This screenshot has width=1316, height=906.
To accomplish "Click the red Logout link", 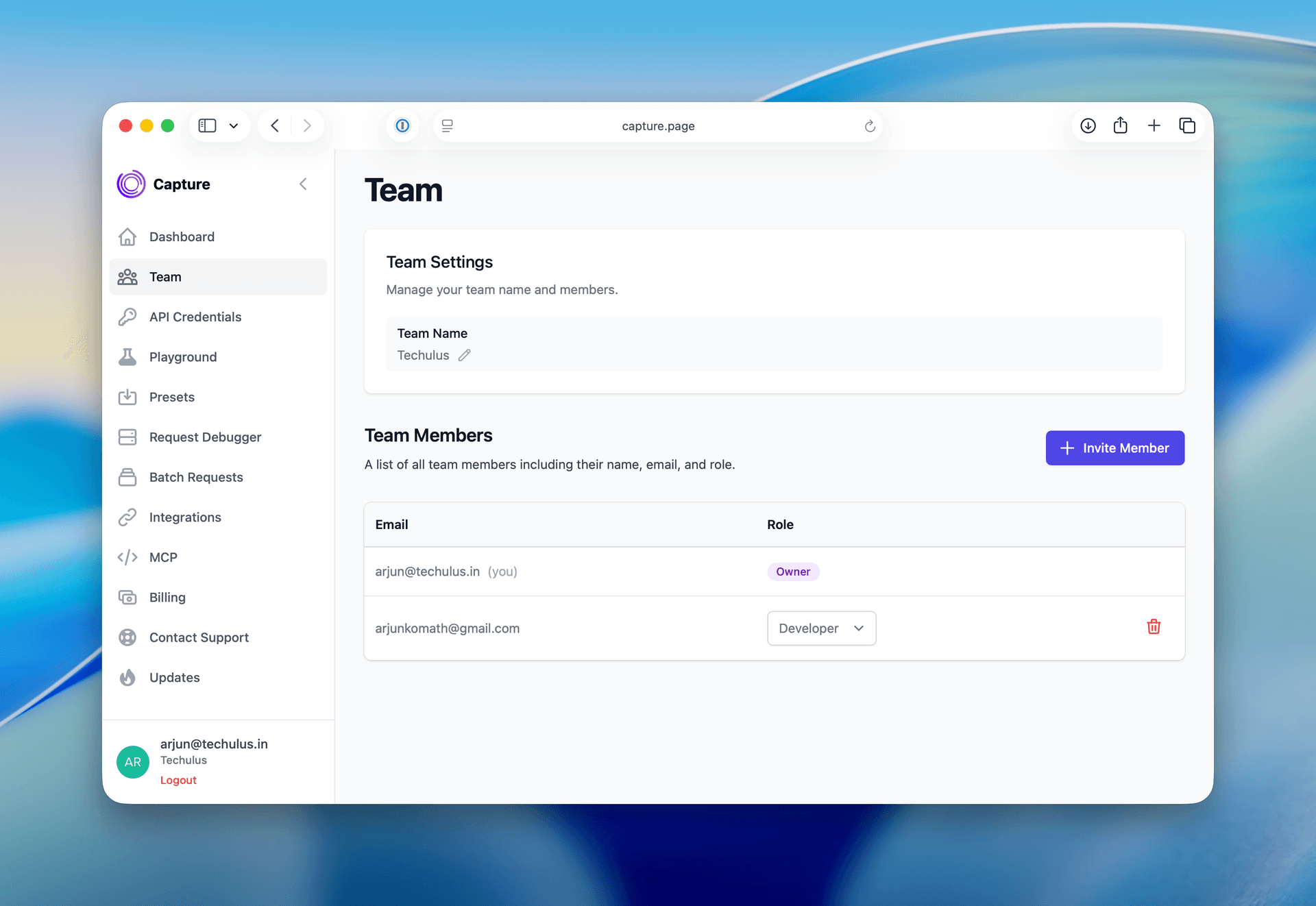I will pyautogui.click(x=178, y=780).
